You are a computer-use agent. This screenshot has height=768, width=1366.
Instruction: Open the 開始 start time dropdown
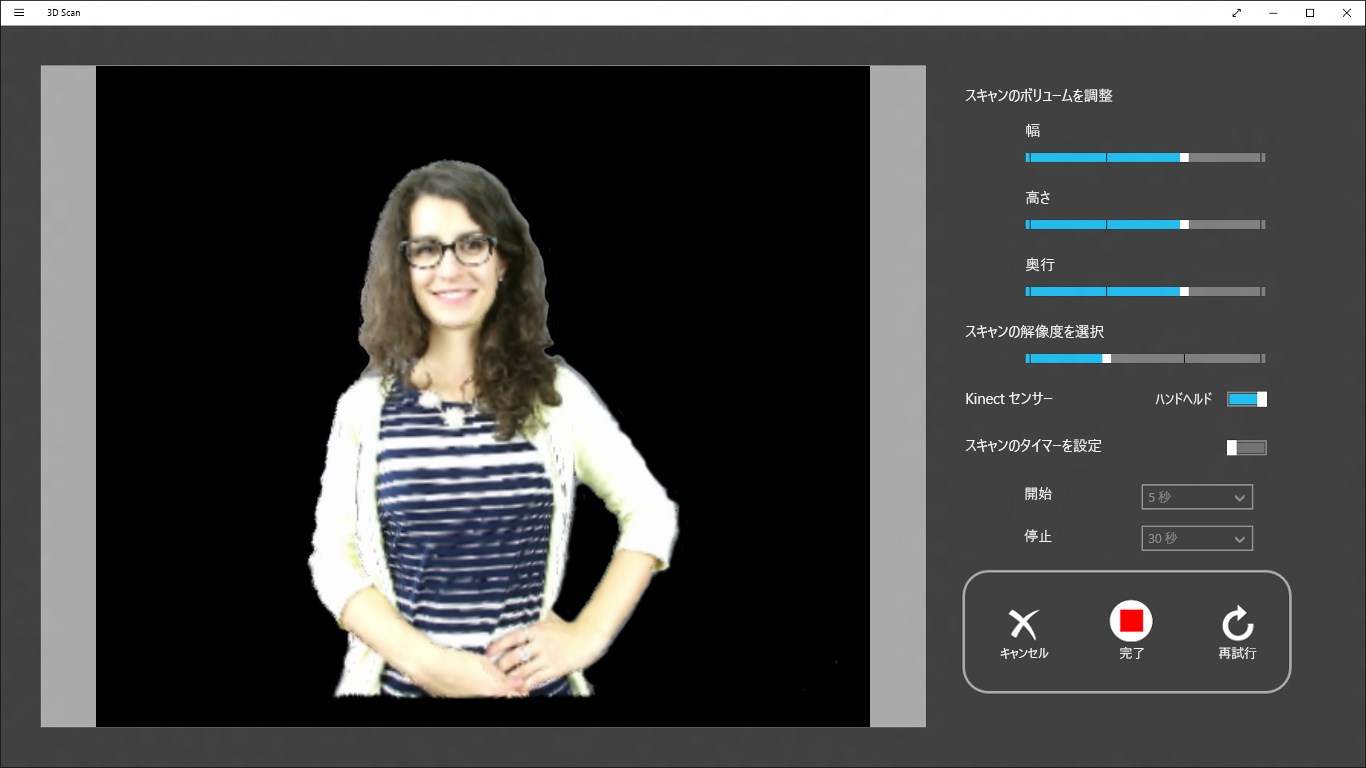(1196, 496)
